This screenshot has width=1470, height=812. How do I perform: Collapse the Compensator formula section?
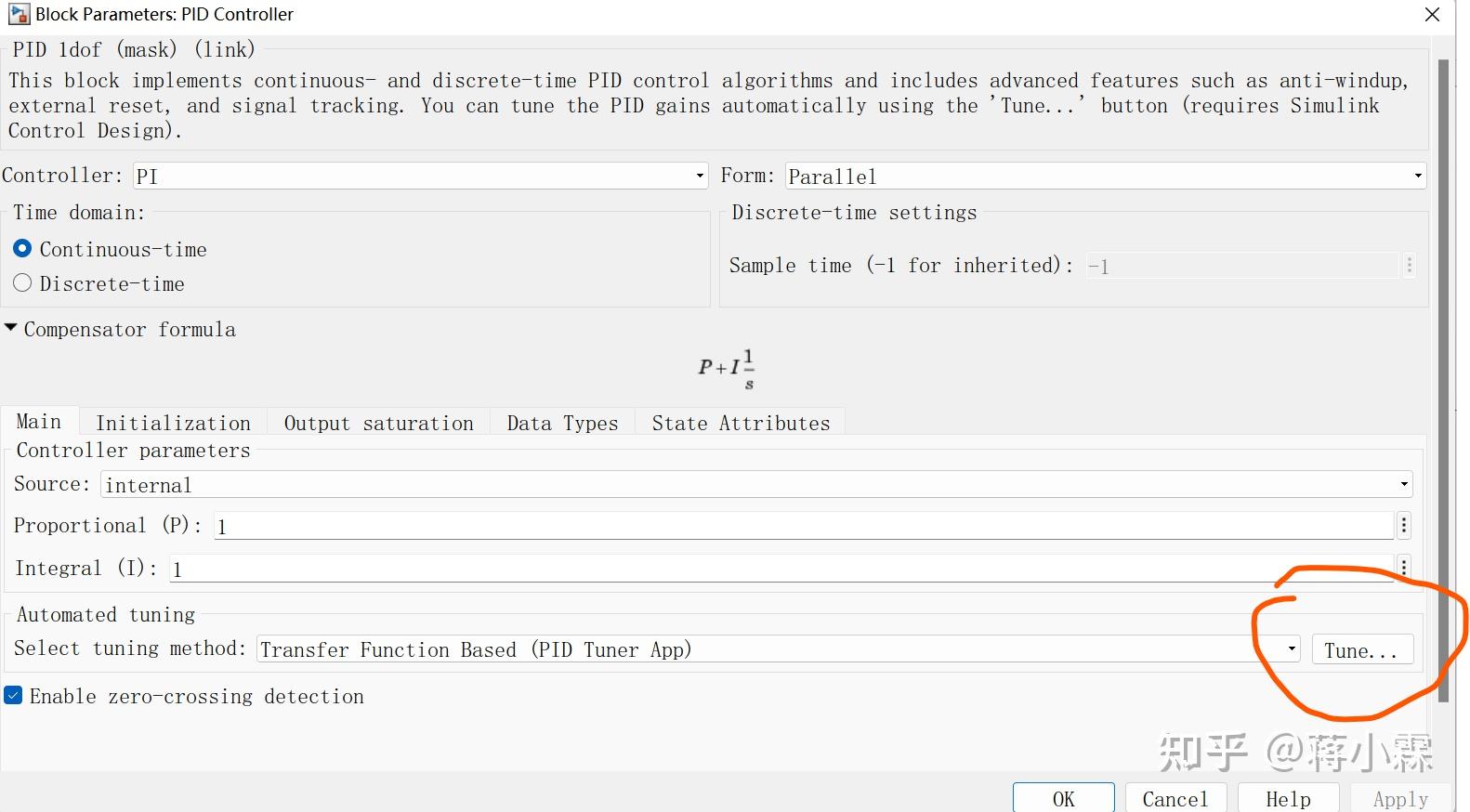click(x=11, y=329)
